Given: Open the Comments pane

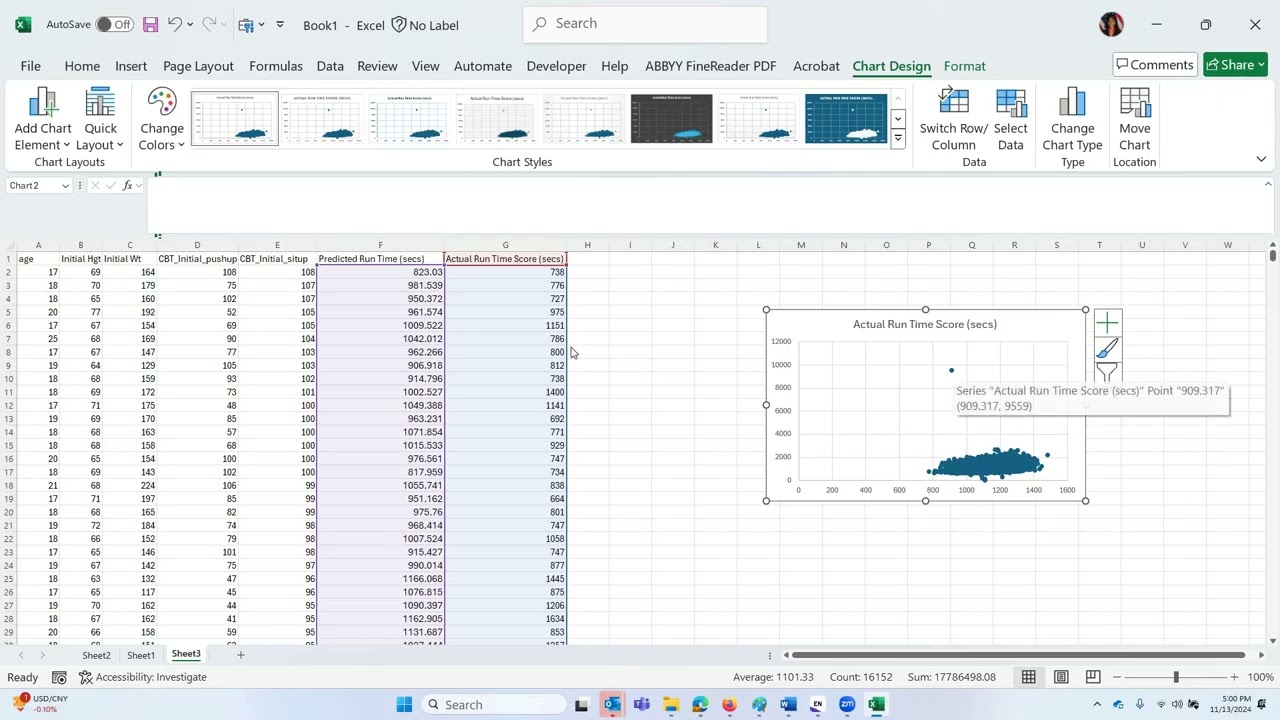Looking at the screenshot, I should pos(1155,65).
